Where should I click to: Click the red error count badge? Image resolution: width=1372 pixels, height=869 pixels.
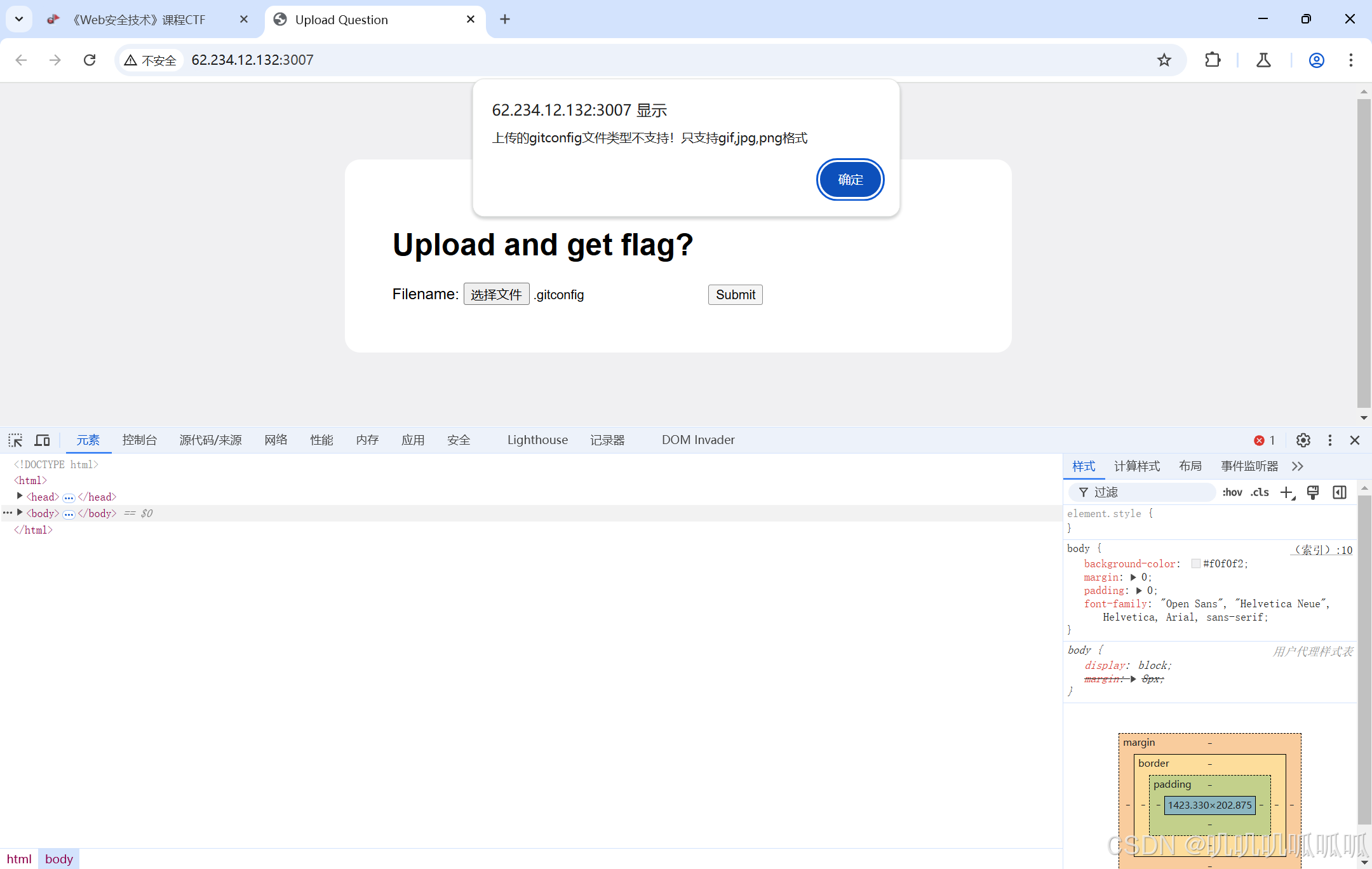tap(1264, 440)
